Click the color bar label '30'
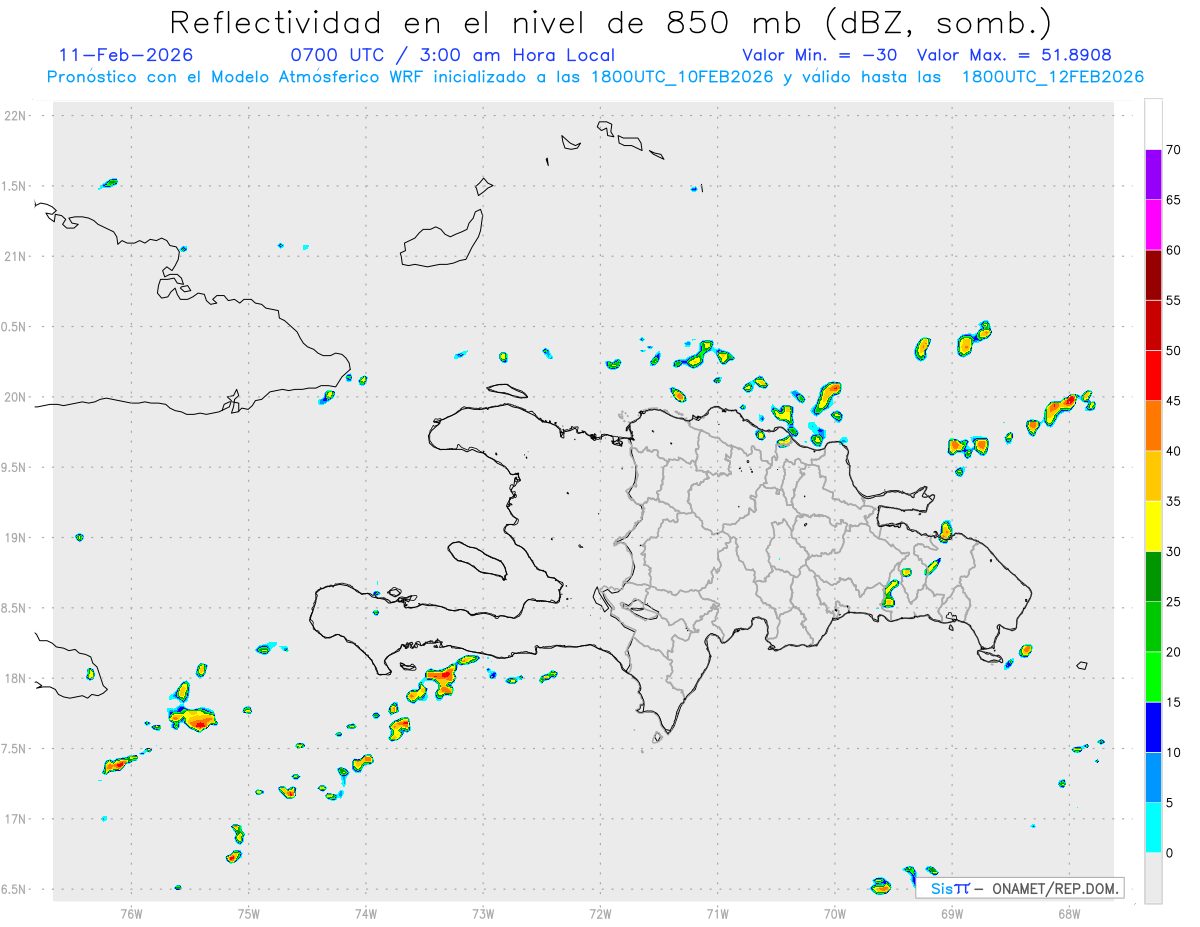The height and width of the screenshot is (927, 1200). 1175,551
